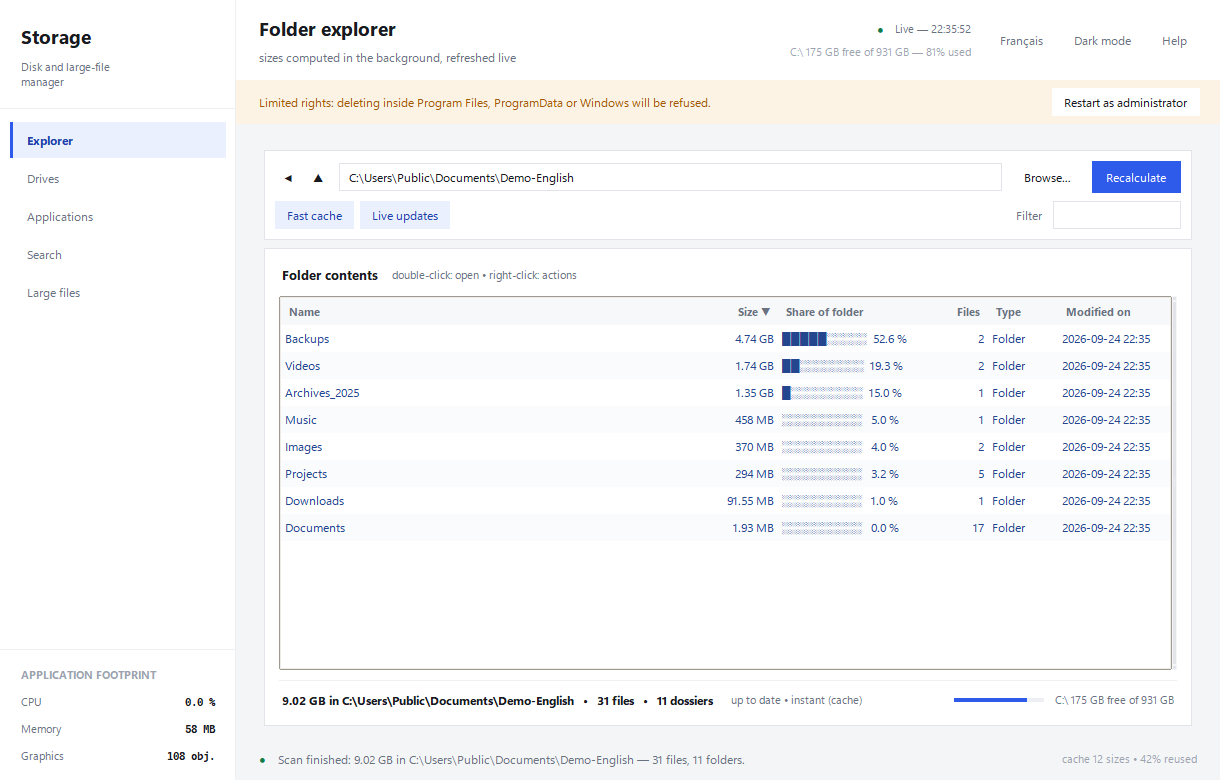
Task: Open the Search section
Action: point(118,255)
